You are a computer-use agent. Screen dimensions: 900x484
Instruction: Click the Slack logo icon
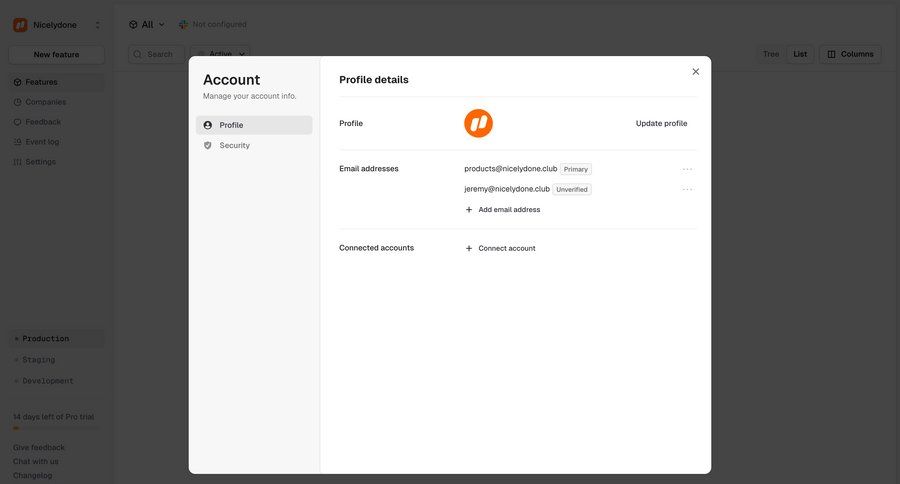183,25
